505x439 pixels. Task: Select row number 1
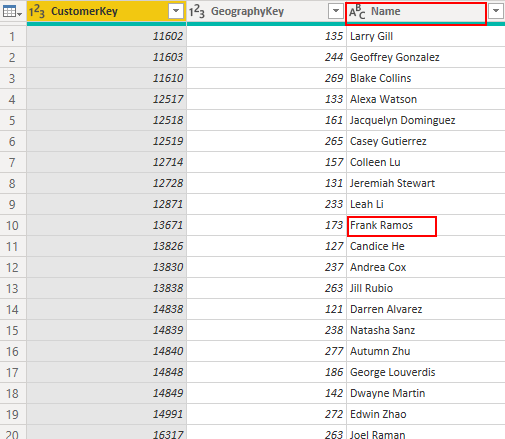coord(12,36)
